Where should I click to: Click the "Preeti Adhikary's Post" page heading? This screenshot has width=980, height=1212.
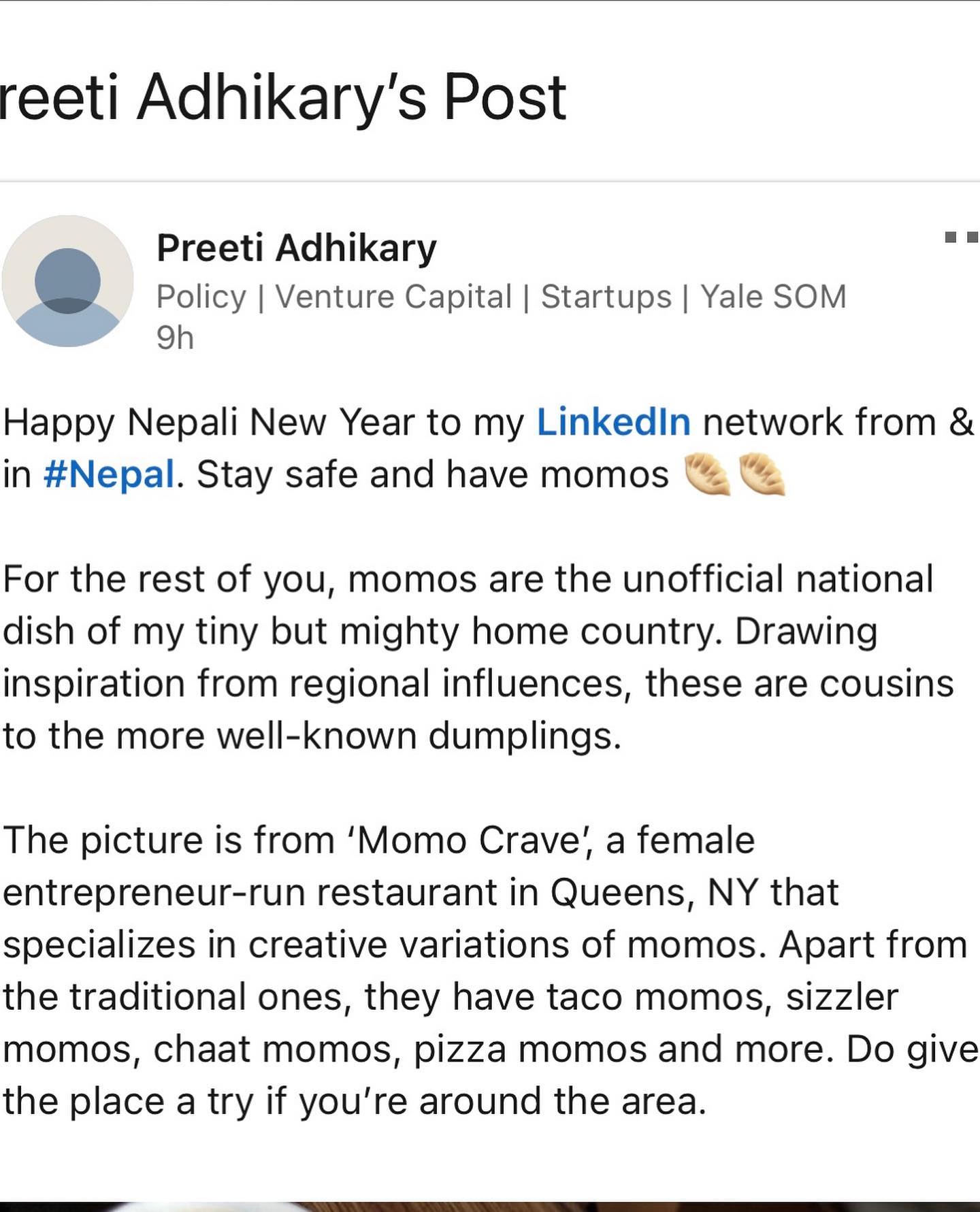(x=283, y=99)
